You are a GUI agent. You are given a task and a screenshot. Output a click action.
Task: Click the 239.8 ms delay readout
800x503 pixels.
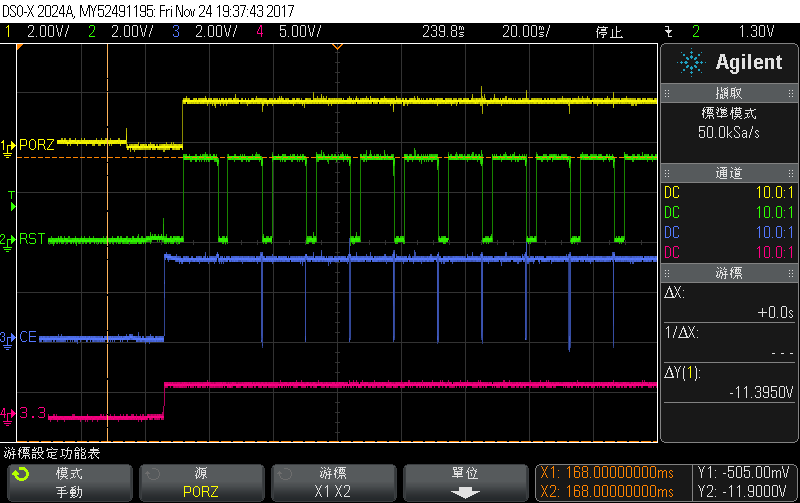pos(443,32)
